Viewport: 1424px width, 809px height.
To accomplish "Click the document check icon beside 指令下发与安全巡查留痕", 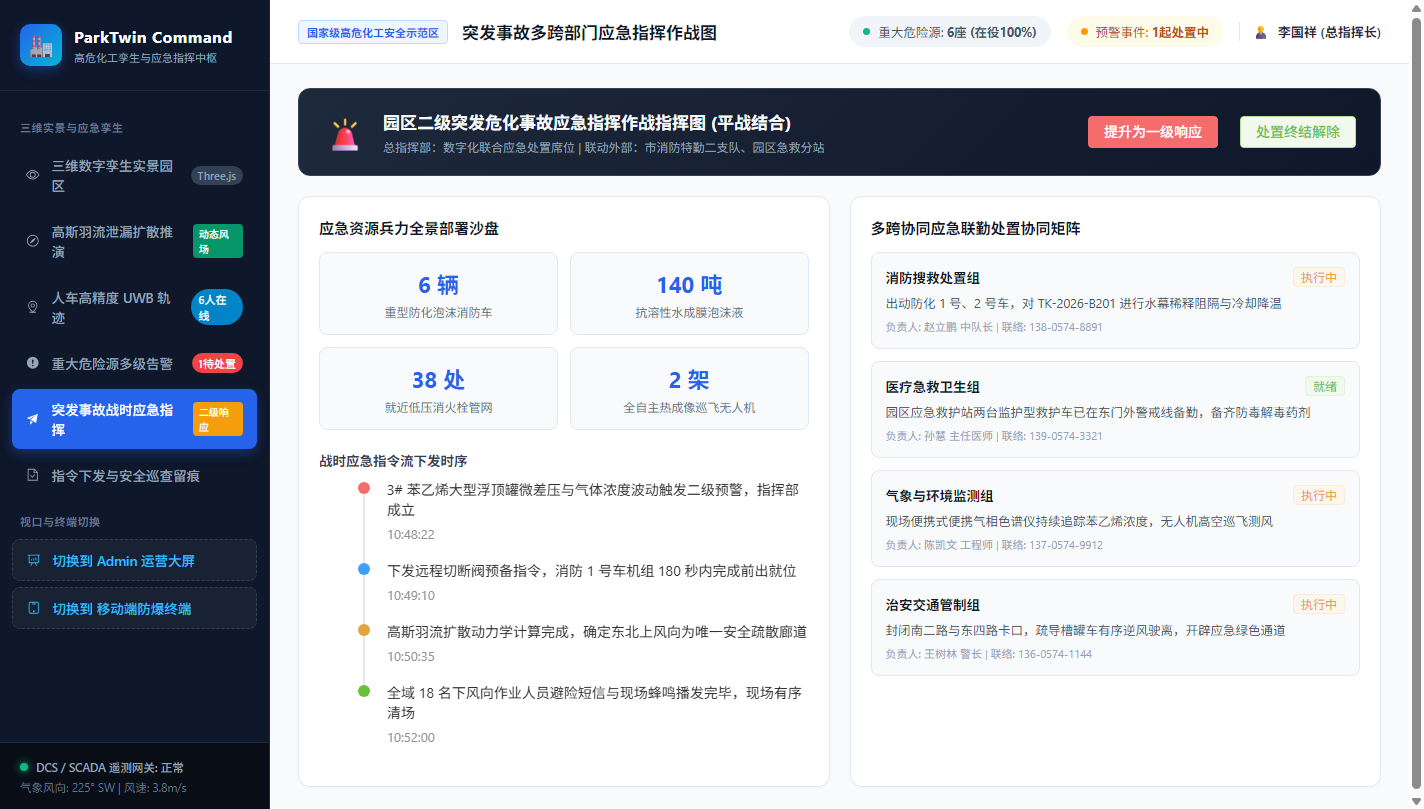I will tap(33, 475).
